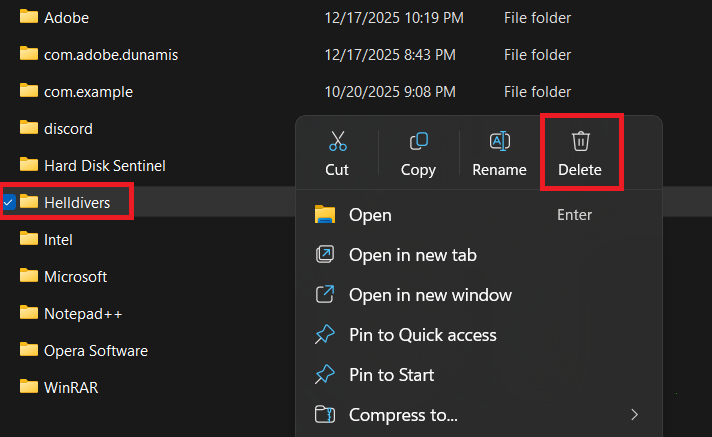Image resolution: width=712 pixels, height=437 pixels.
Task: Click the WinRAR folder icon
Action: 28,387
